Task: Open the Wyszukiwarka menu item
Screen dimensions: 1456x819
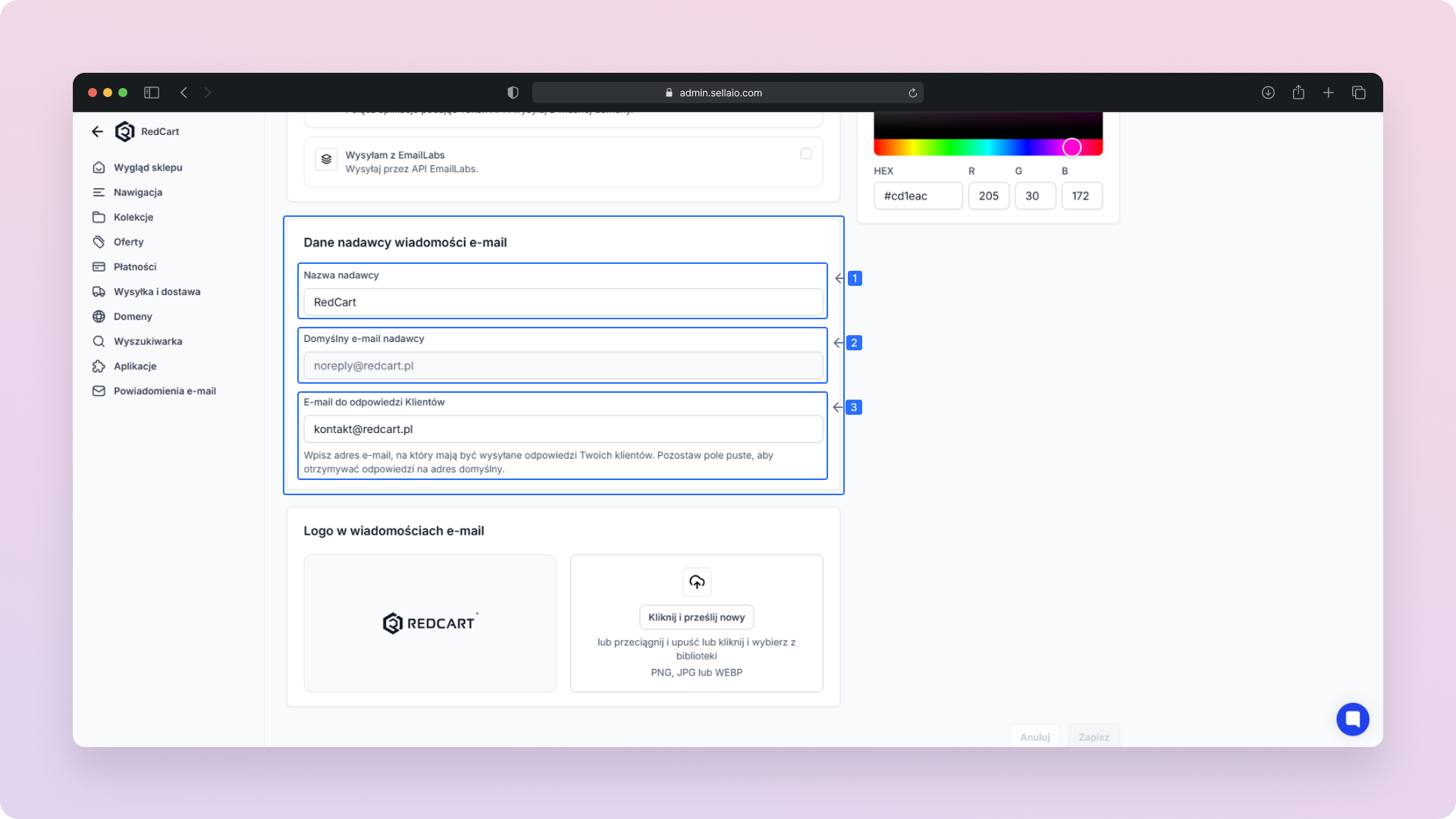Action: pyautogui.click(x=148, y=341)
